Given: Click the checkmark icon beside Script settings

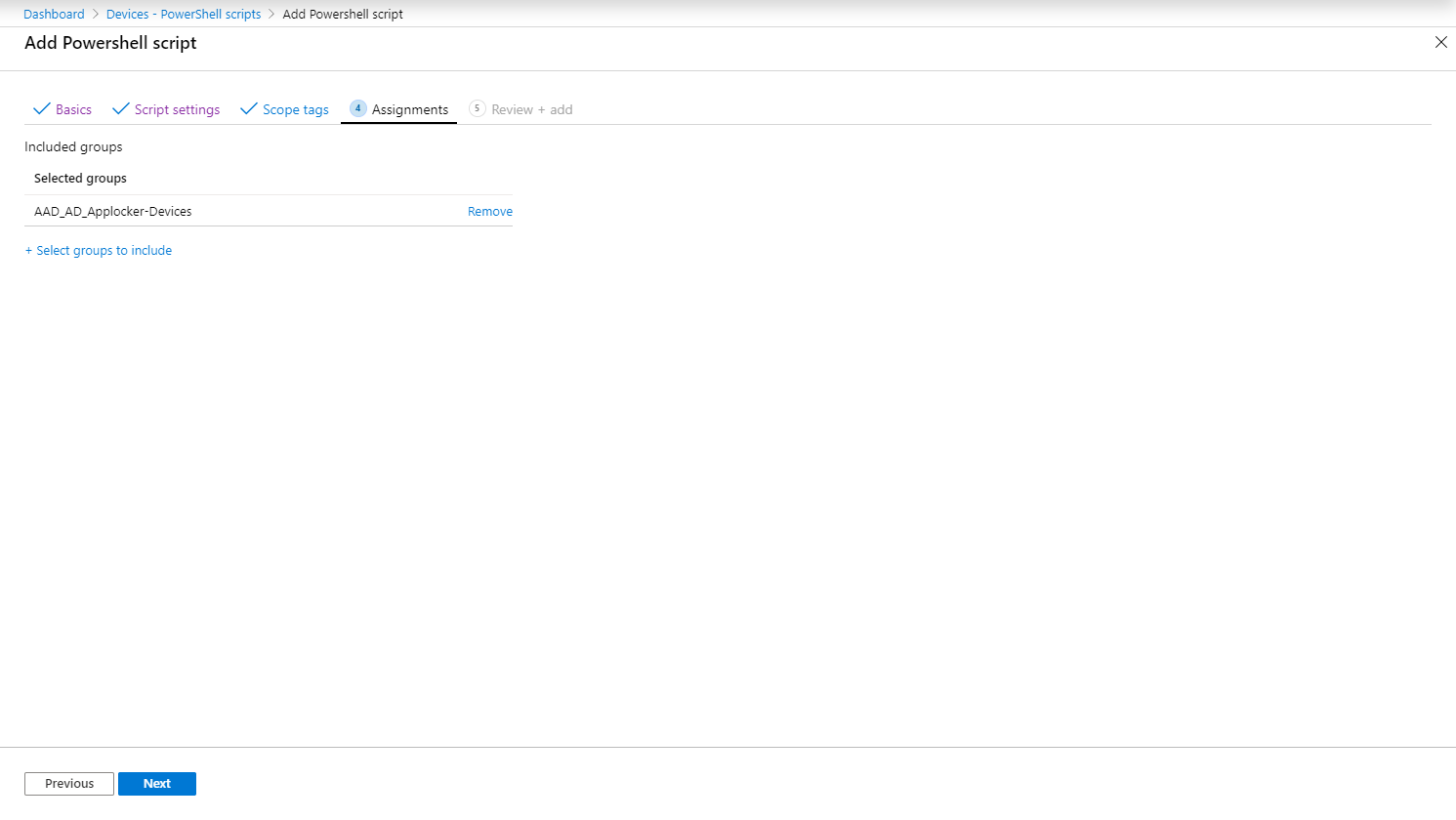Looking at the screenshot, I should click(x=121, y=108).
